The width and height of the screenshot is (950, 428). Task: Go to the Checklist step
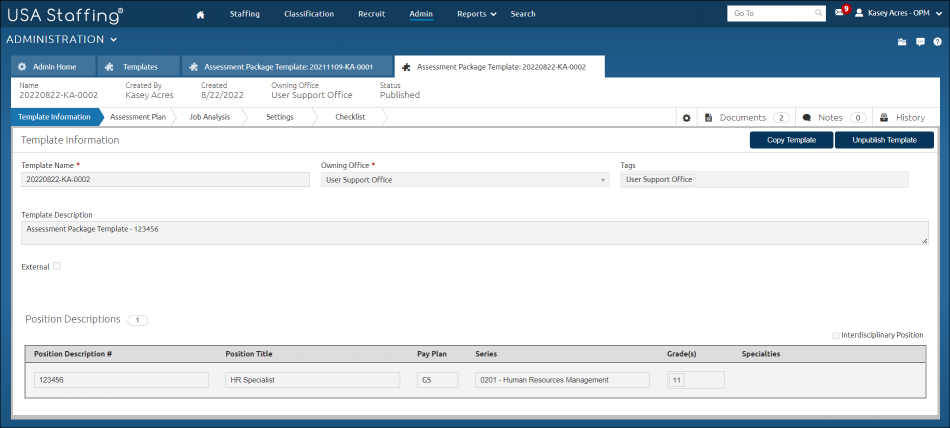point(350,118)
